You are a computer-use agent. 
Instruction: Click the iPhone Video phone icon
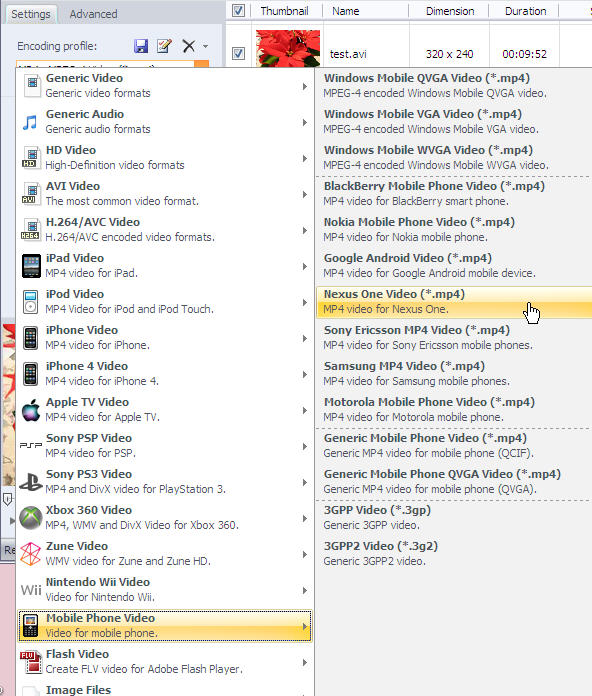tap(31, 338)
